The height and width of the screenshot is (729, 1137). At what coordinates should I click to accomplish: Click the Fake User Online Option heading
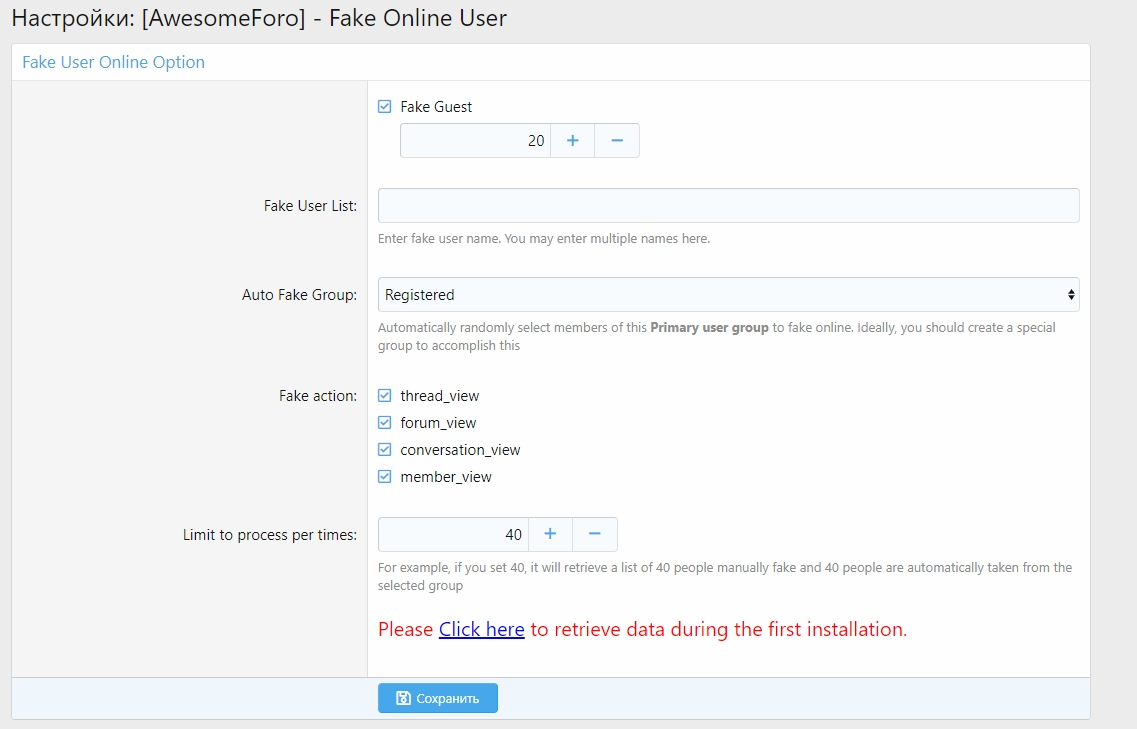[113, 62]
